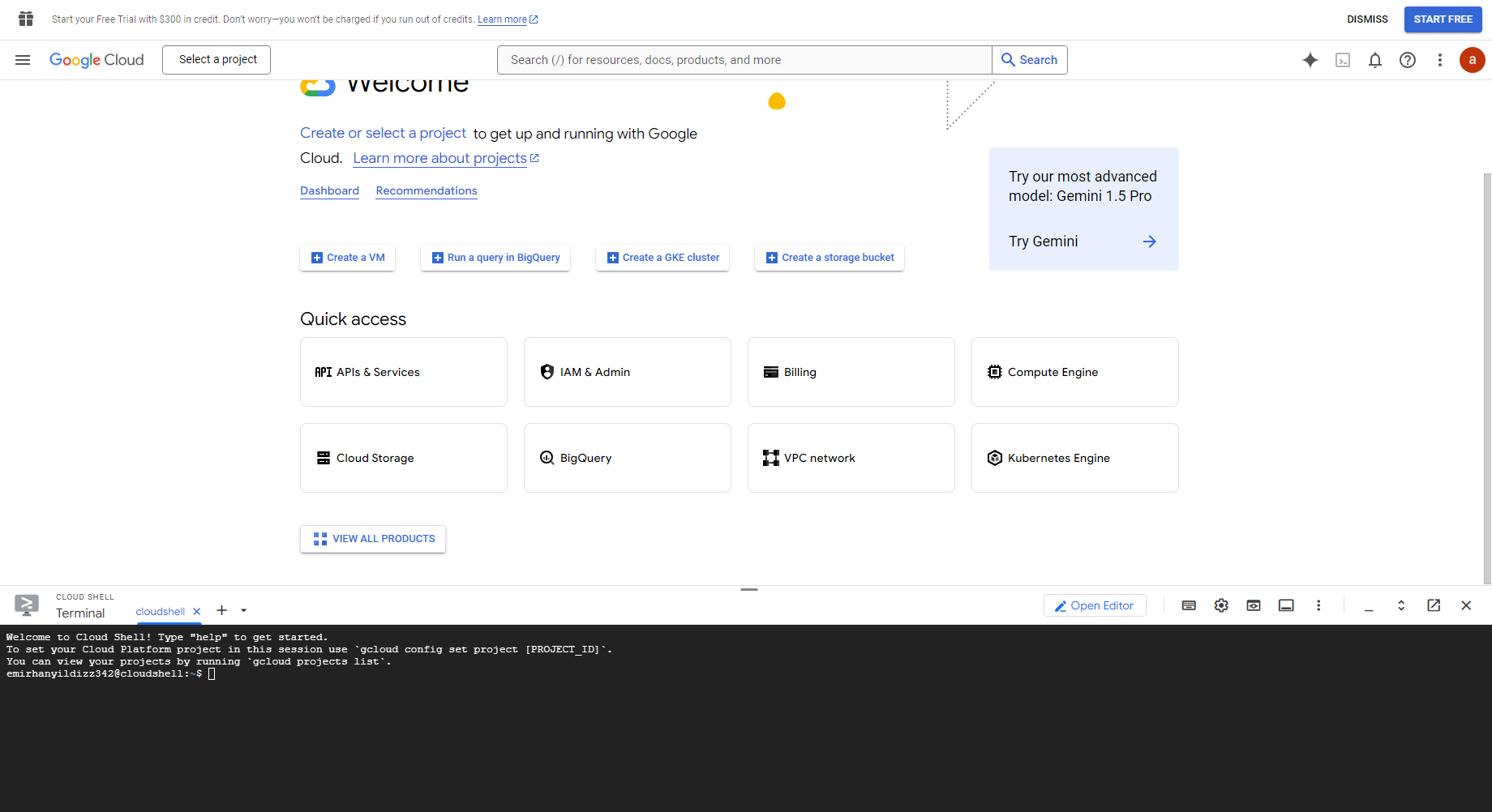Viewport: 1492px width, 812px height.
Task: Click the Create a VM button
Action: [347, 258]
